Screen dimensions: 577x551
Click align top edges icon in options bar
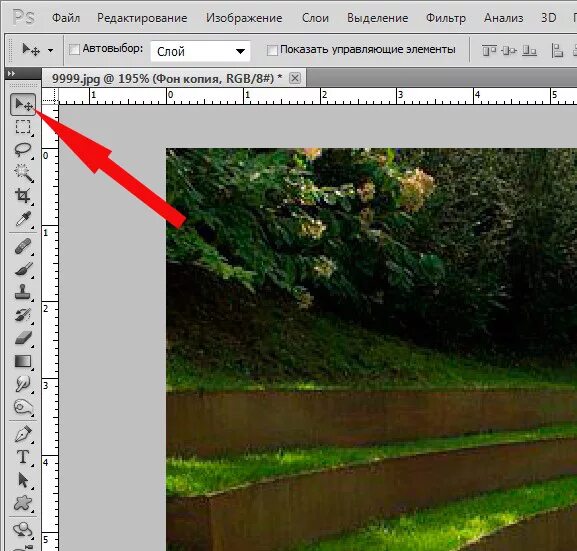[x=489, y=50]
